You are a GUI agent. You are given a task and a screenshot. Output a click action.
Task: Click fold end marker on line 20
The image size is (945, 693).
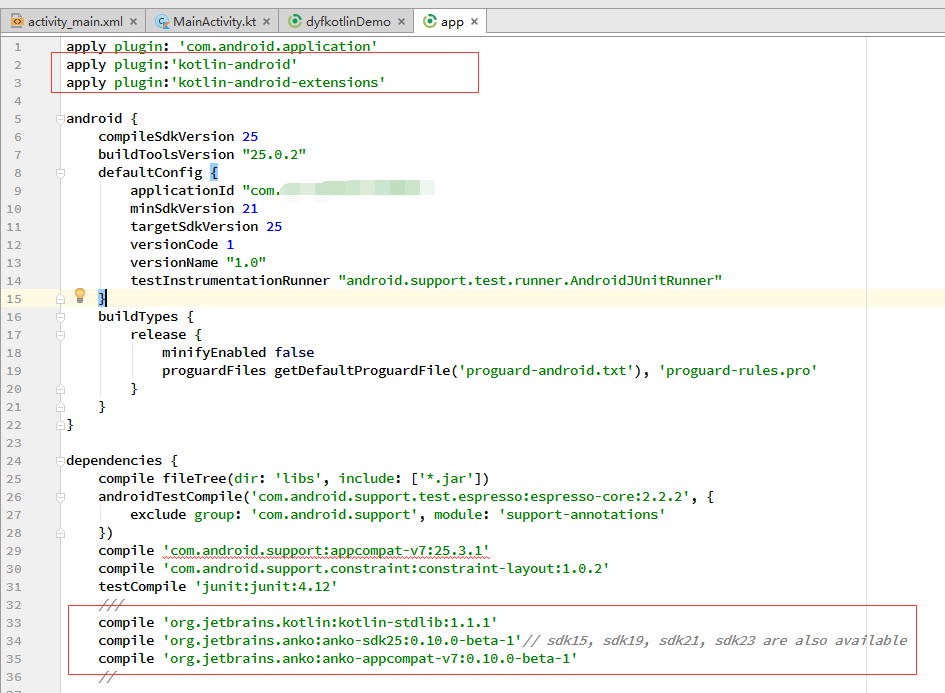tap(60, 389)
